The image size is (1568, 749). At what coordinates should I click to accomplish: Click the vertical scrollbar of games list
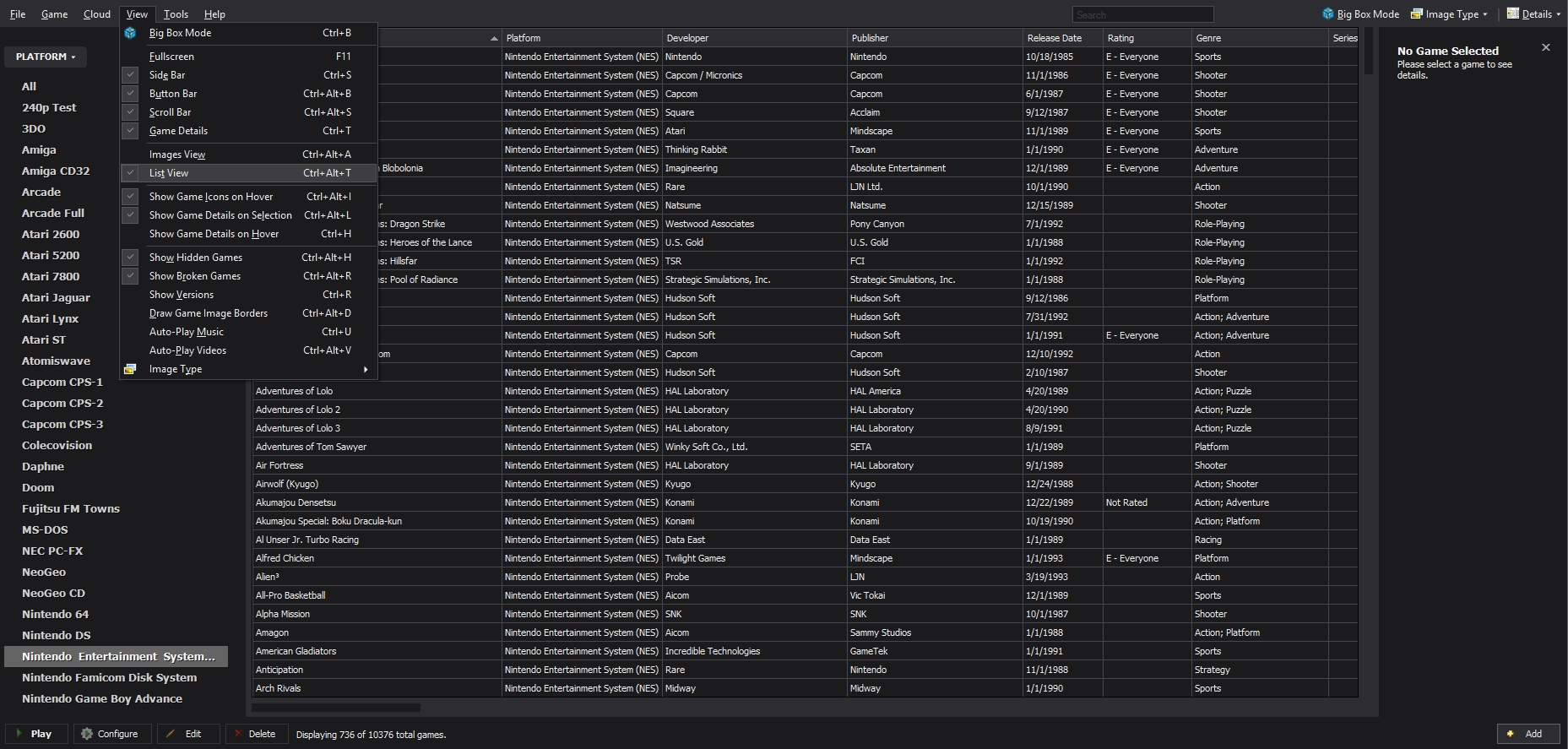click(1368, 51)
